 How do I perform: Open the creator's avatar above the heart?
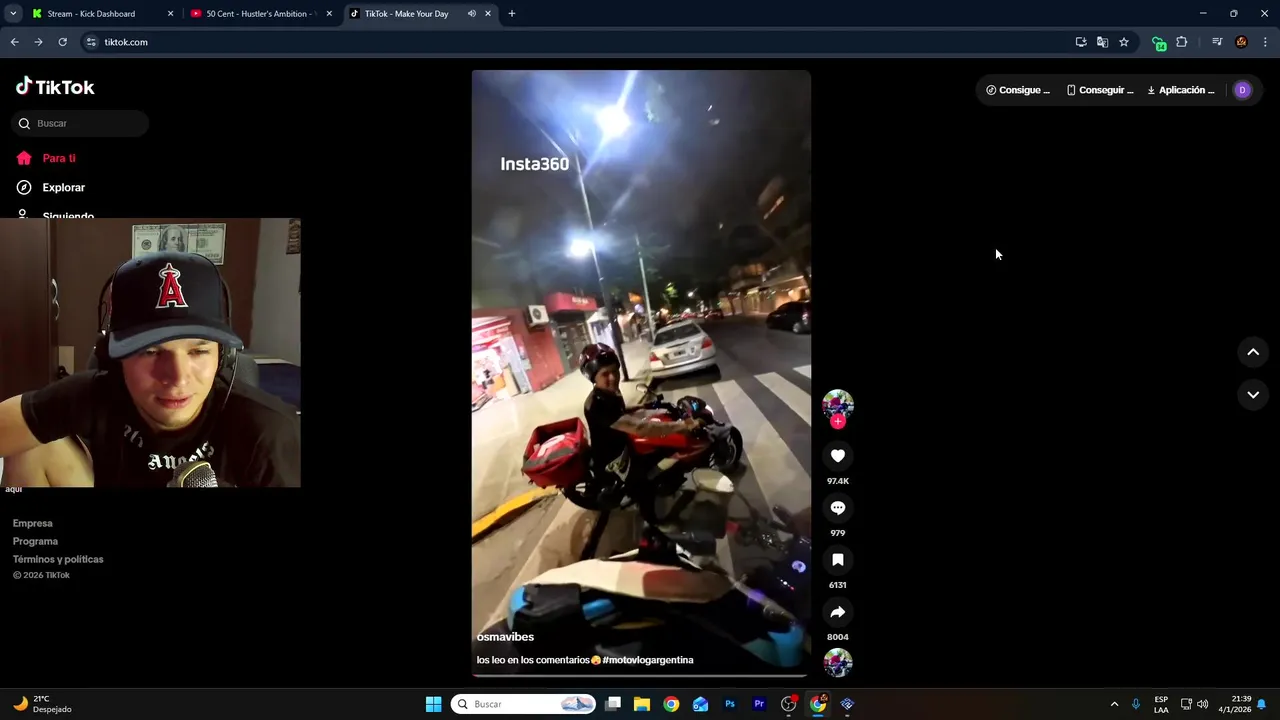[x=838, y=404]
